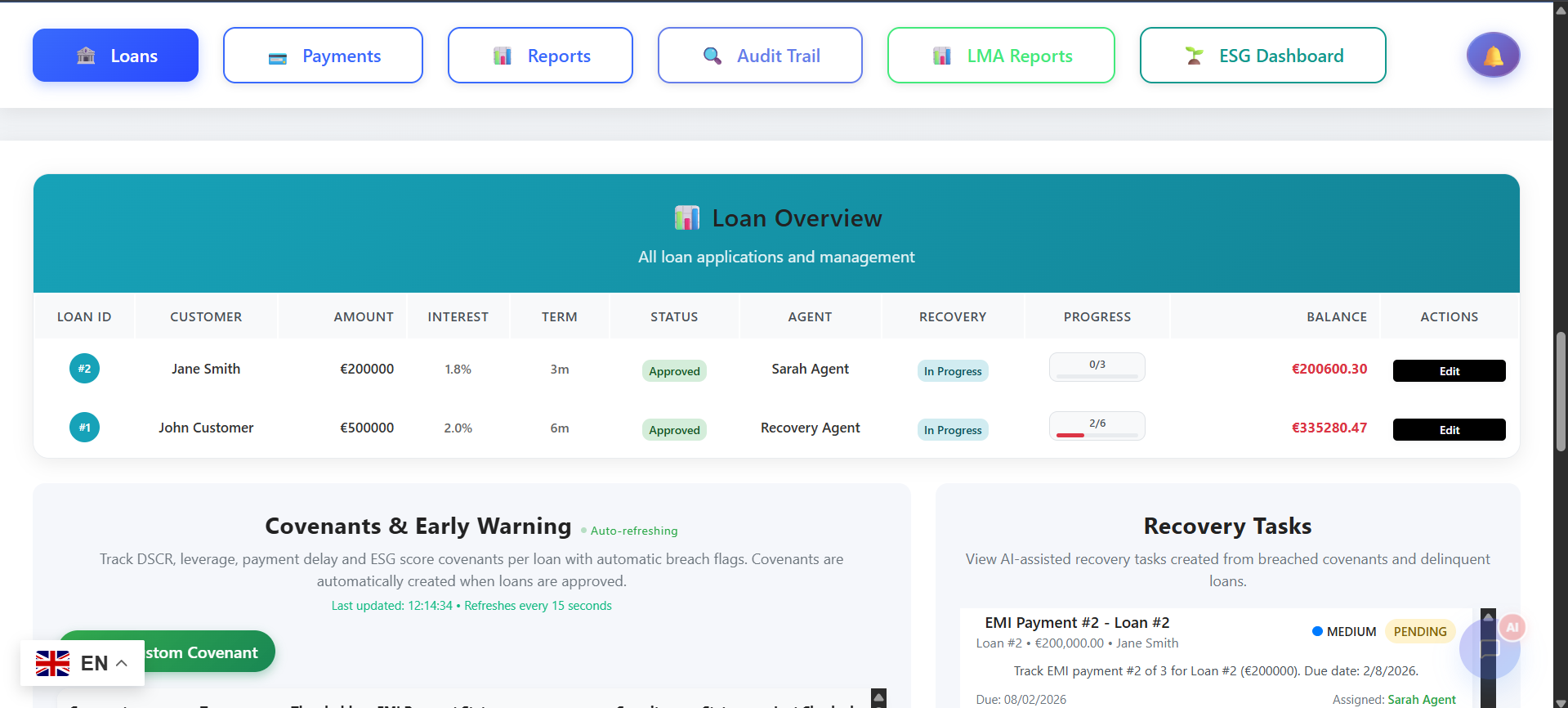Switch to the Payments tab
Viewport: 1568px width, 708px height.
click(x=323, y=56)
